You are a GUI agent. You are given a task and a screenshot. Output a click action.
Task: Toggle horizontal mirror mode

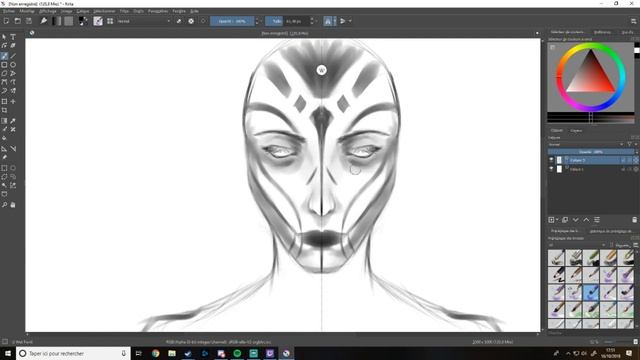point(328,21)
